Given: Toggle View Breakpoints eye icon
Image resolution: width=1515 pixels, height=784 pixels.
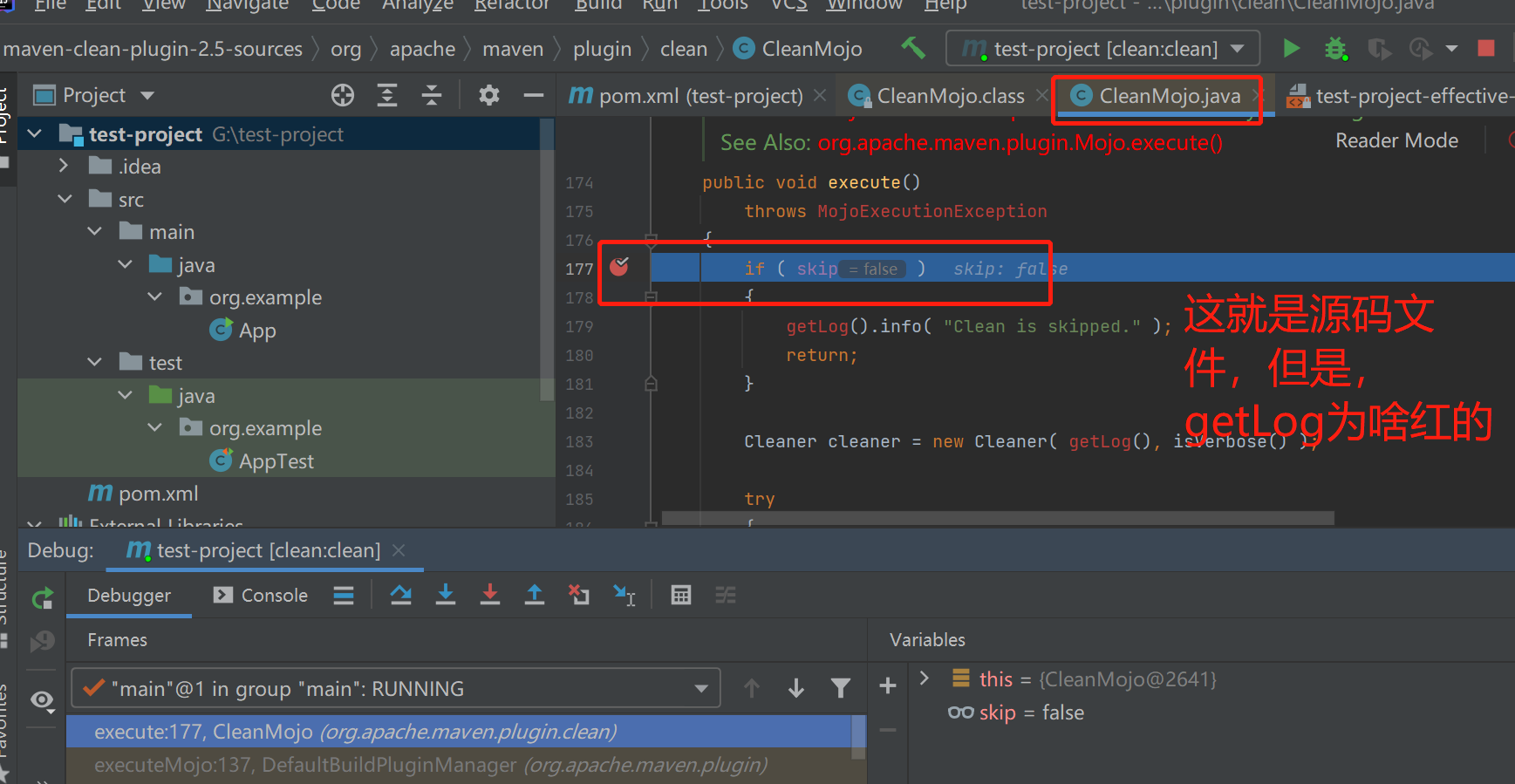Looking at the screenshot, I should click(x=42, y=700).
